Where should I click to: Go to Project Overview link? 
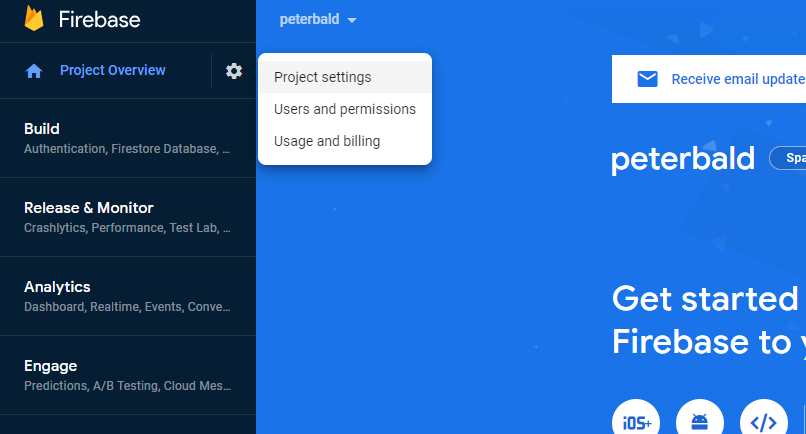[113, 70]
